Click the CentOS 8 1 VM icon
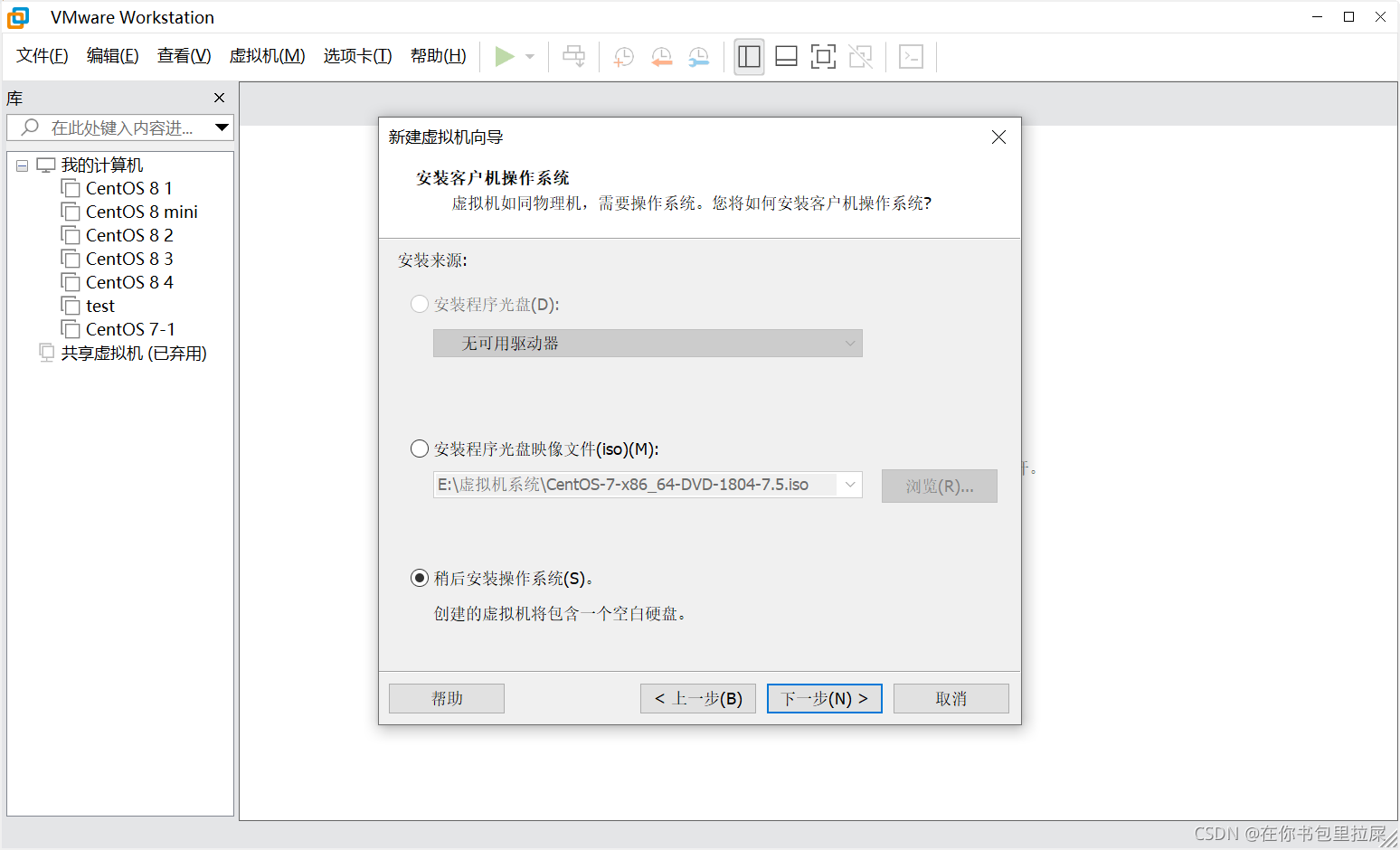The height and width of the screenshot is (850, 1400). click(71, 188)
